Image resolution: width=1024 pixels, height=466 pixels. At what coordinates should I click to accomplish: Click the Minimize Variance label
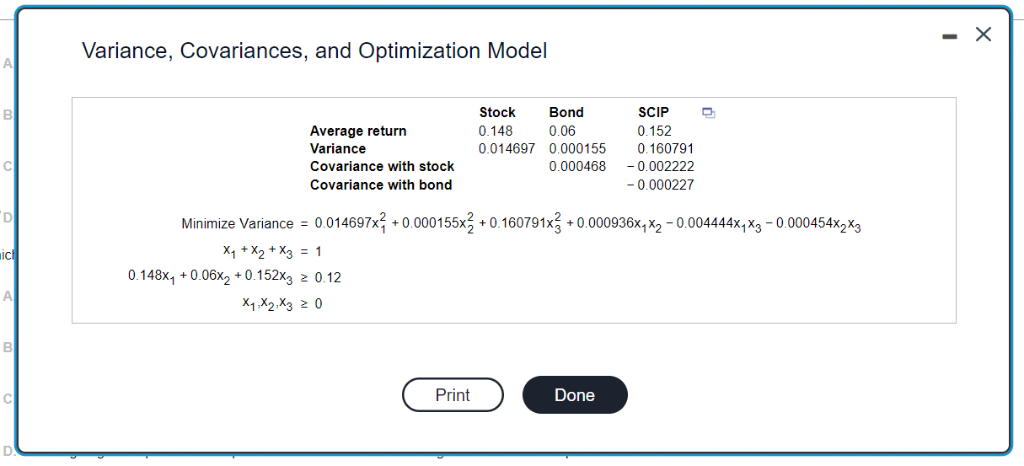(238, 224)
